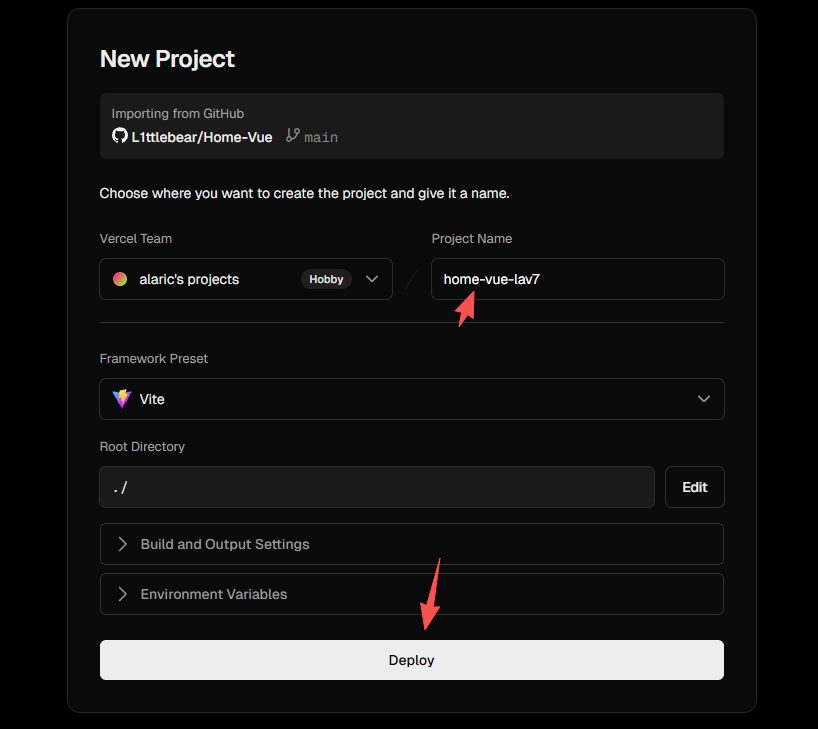Image resolution: width=818 pixels, height=729 pixels.
Task: Open Vercel Team dropdown via its chevron
Action: point(372,279)
